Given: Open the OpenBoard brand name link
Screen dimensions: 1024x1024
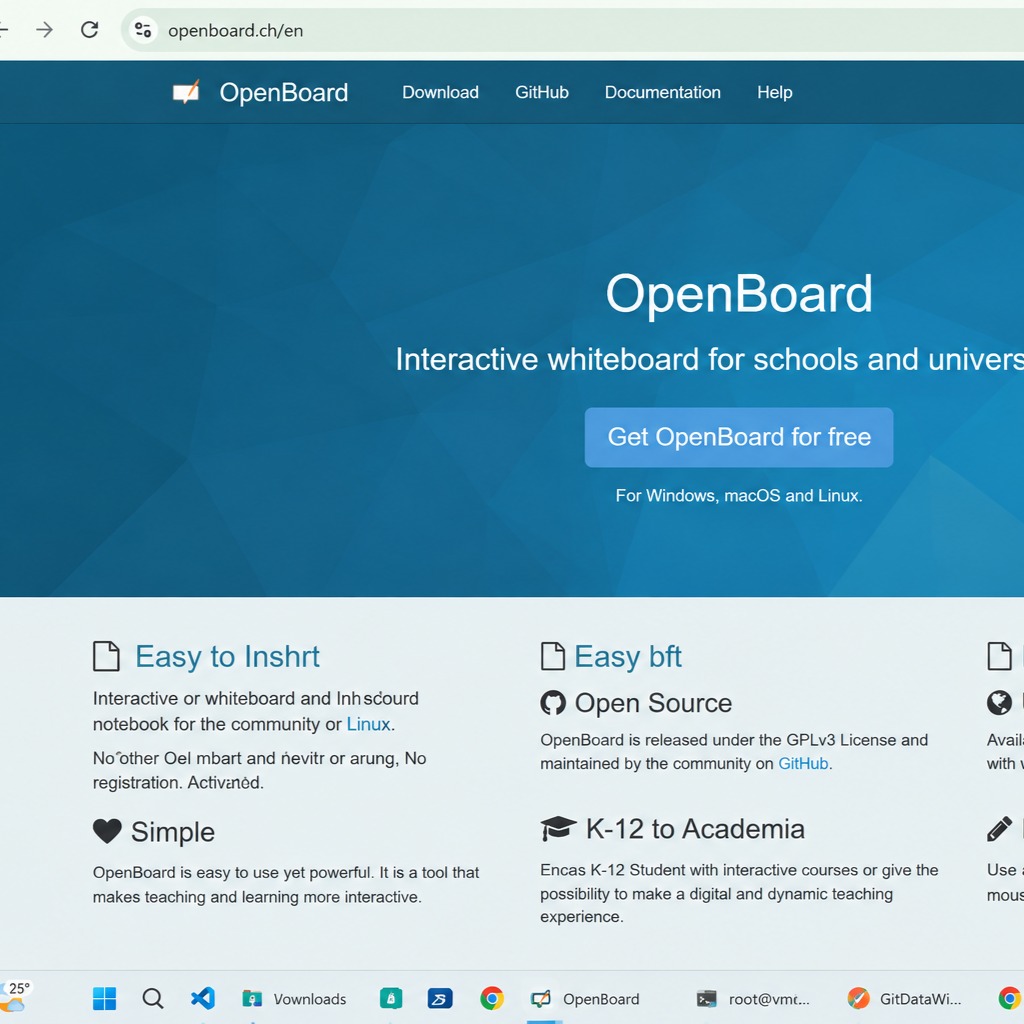Looking at the screenshot, I should tap(283, 93).
